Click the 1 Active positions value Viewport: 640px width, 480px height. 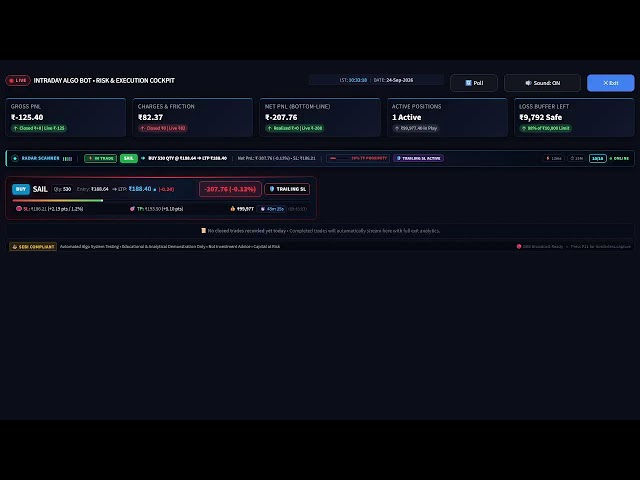pos(407,117)
